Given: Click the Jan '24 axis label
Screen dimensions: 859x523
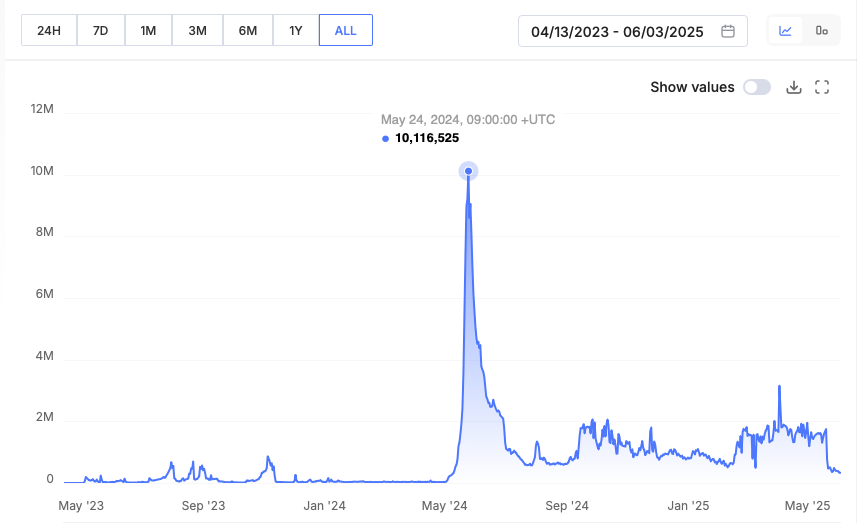Looking at the screenshot, I should (x=324, y=505).
